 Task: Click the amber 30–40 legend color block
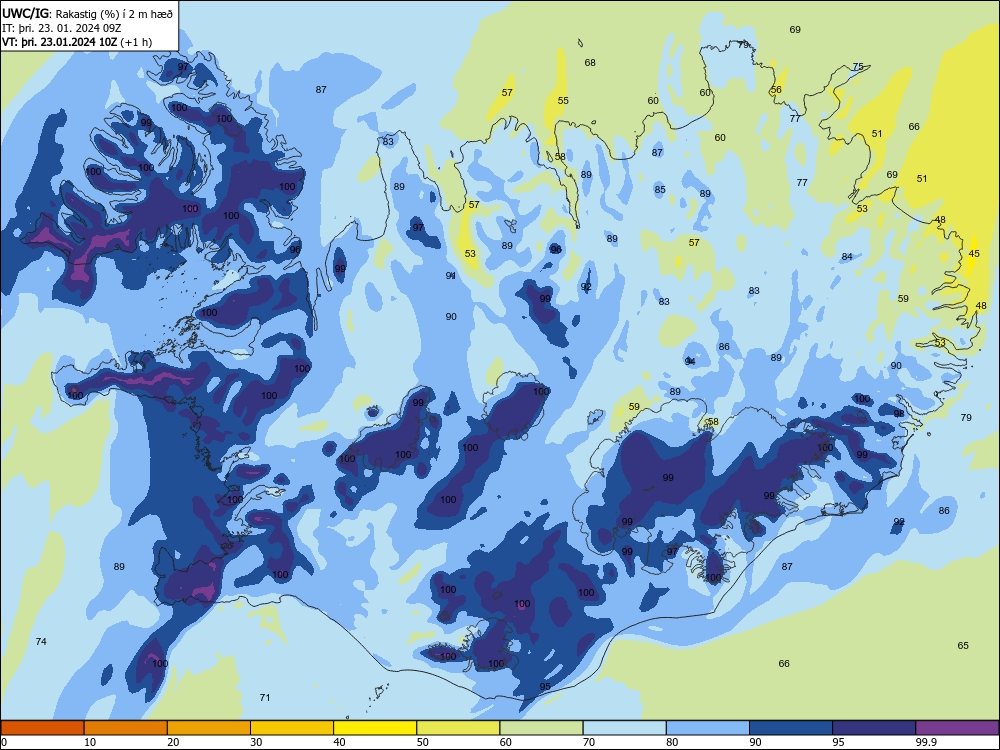(x=292, y=728)
